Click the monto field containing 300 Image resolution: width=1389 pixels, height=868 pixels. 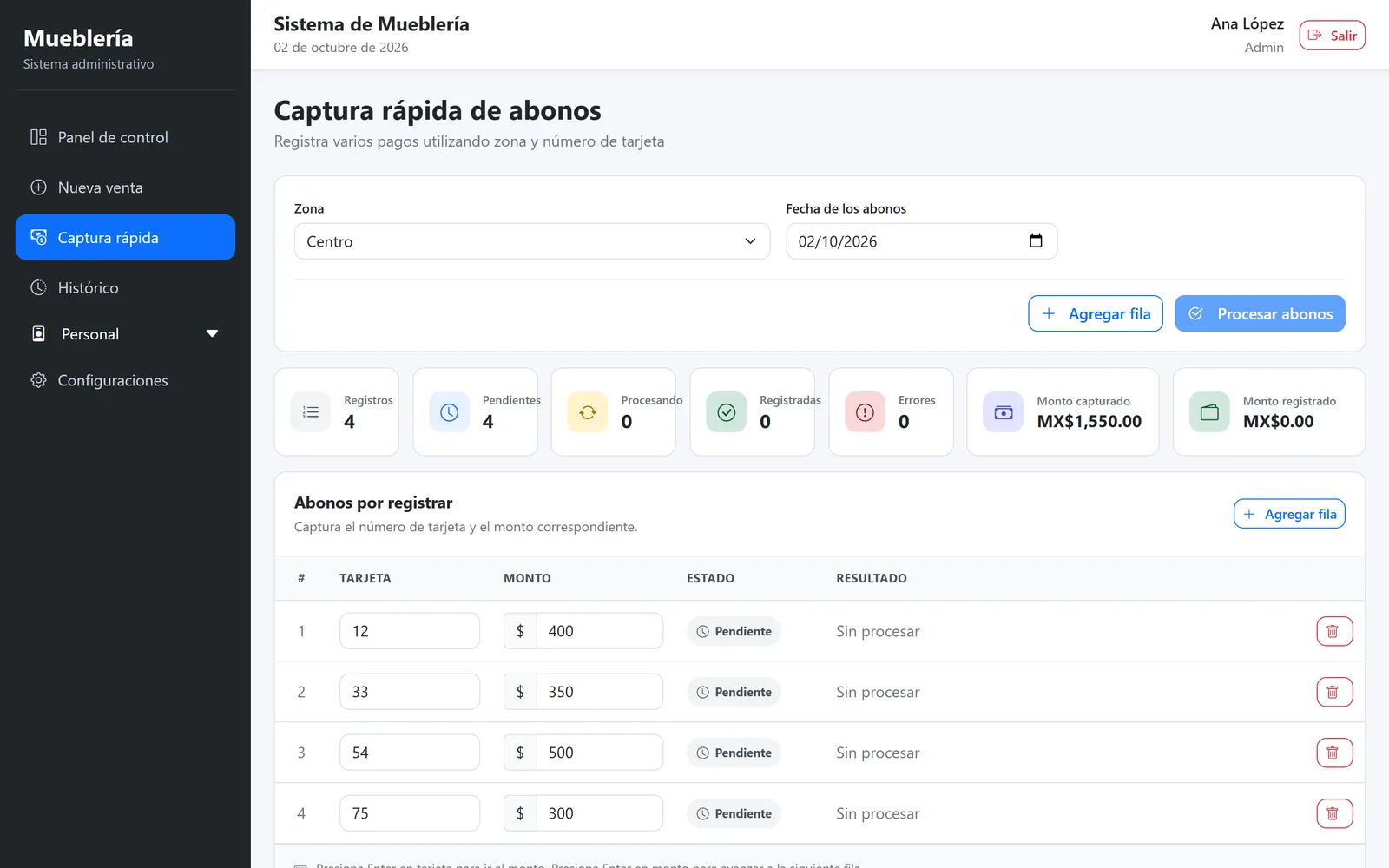(600, 813)
